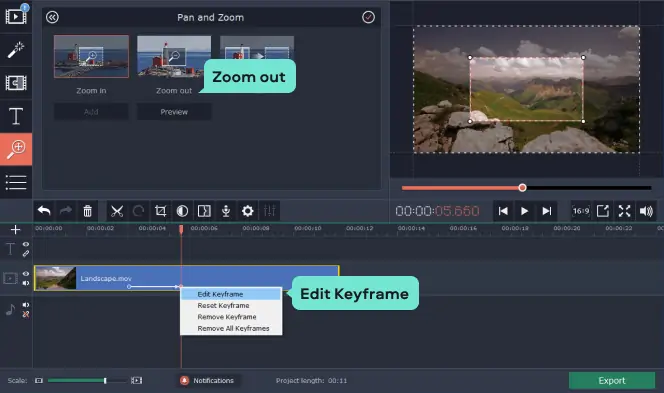The image size is (664, 393).
Task: Jump to next frame
Action: [547, 211]
